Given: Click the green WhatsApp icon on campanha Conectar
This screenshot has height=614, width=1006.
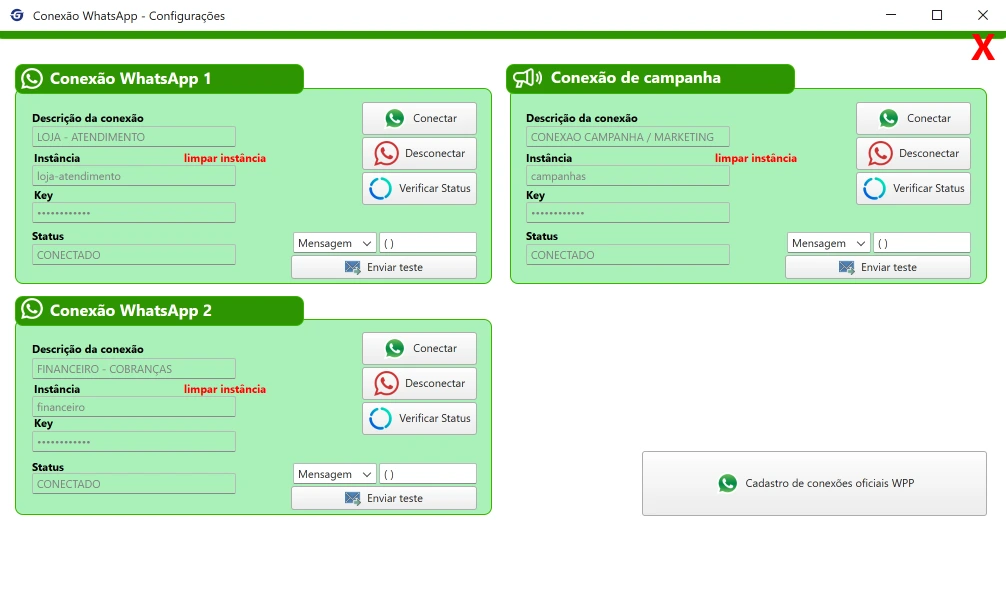Looking at the screenshot, I should [889, 118].
